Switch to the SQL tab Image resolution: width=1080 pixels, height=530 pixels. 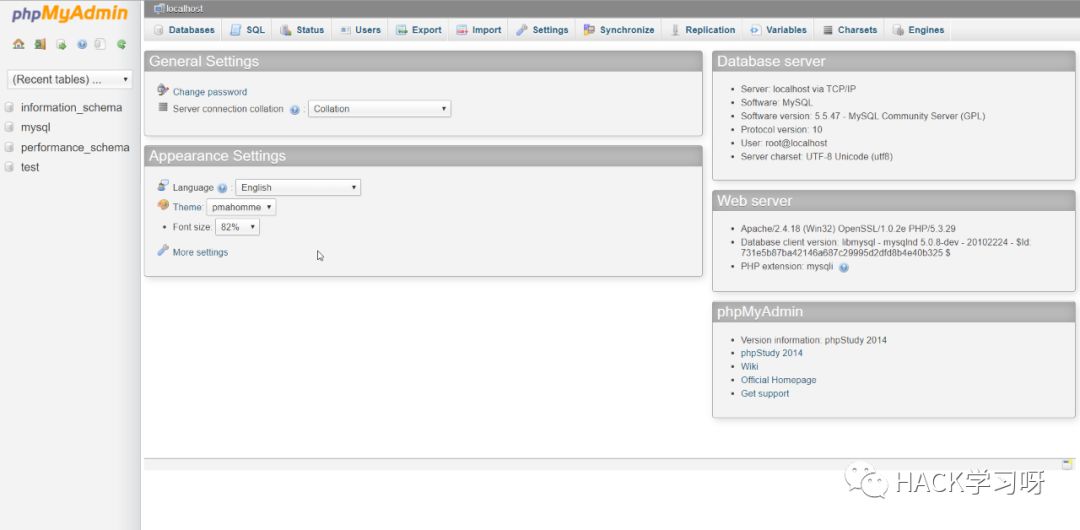coord(247,30)
